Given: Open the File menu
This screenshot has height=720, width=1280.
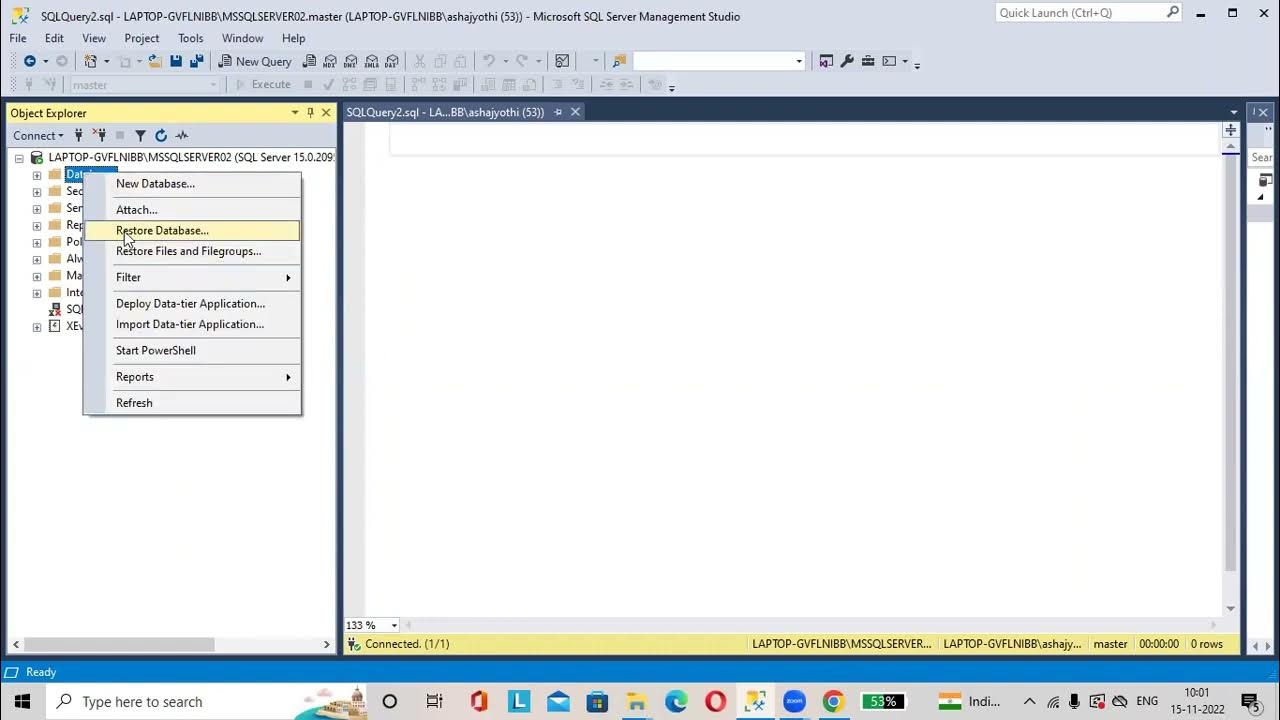Looking at the screenshot, I should coord(18,38).
